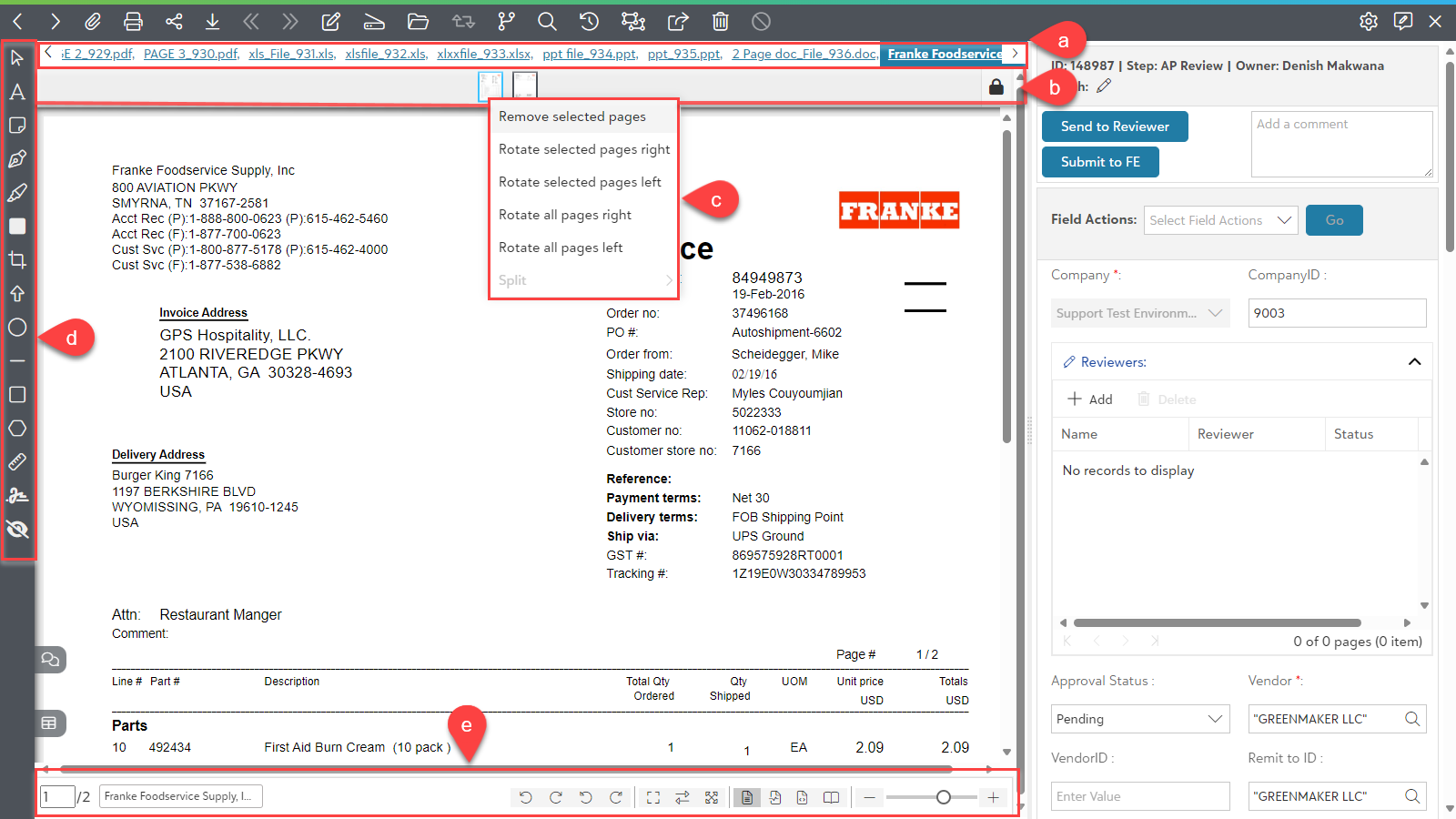Select the crop tool in the left sidebar

(x=17, y=260)
